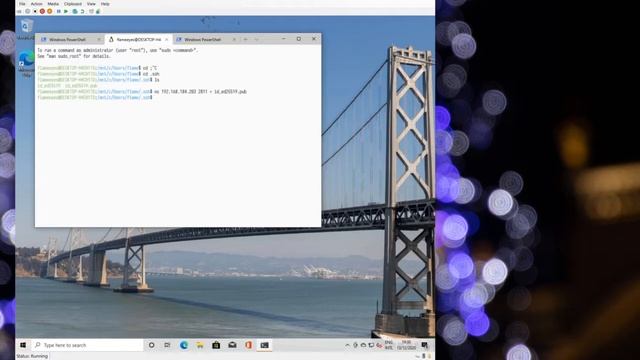The width and height of the screenshot is (640, 360).
Task: Open Mail from the taskbar
Action: pyautogui.click(x=232, y=345)
